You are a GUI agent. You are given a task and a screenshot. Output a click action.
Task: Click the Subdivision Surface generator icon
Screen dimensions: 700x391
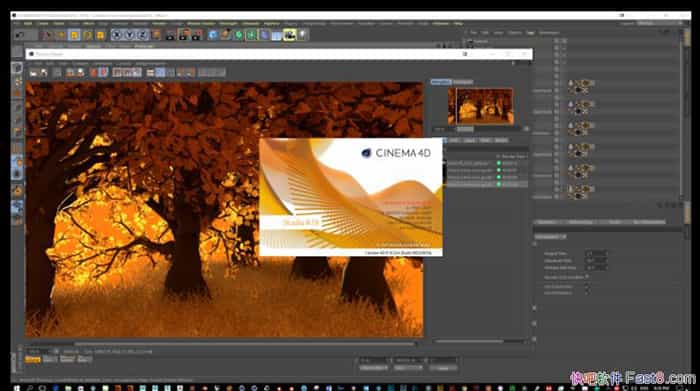pyautogui.click(x=238, y=35)
